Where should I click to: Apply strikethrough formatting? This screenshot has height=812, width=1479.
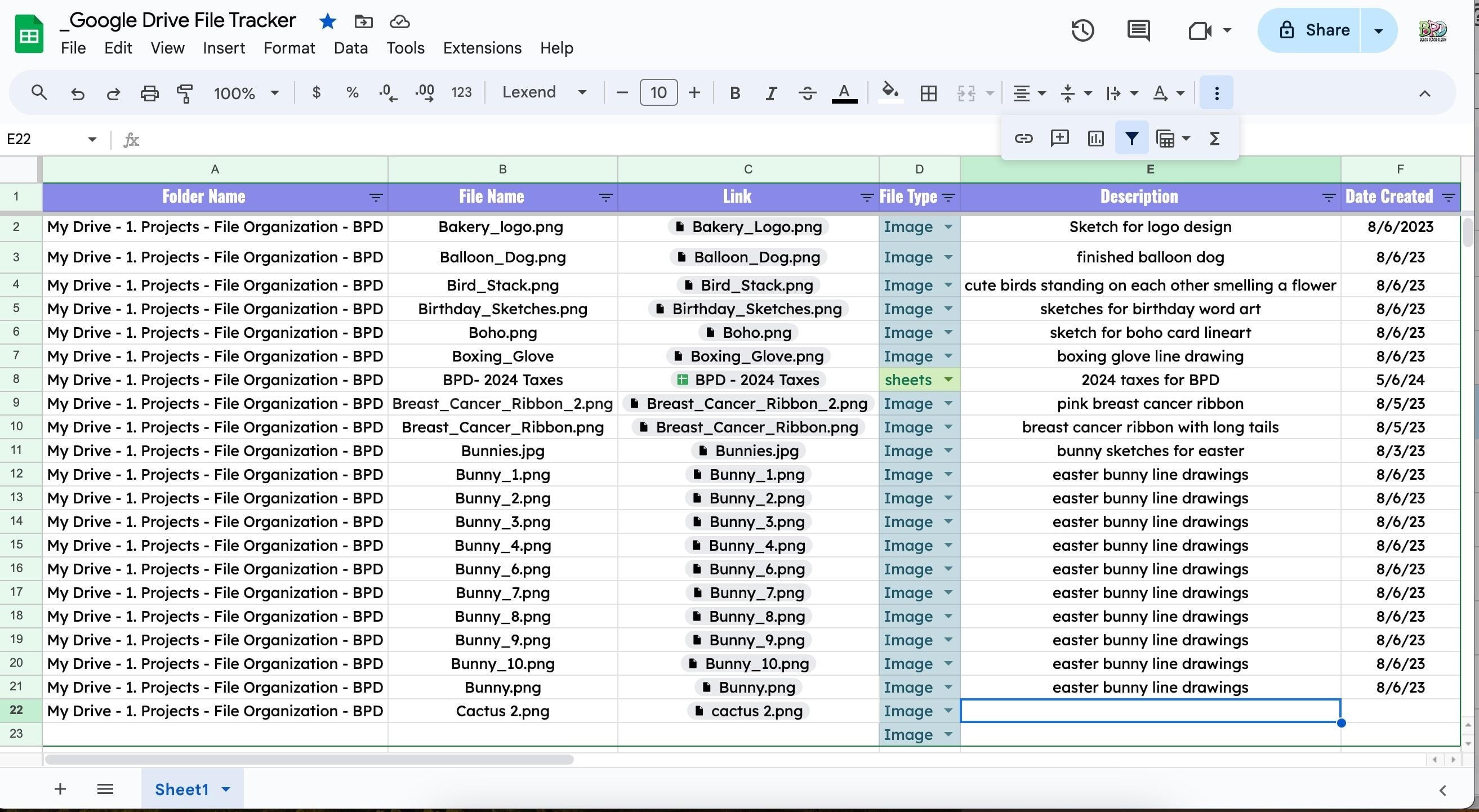coord(807,93)
